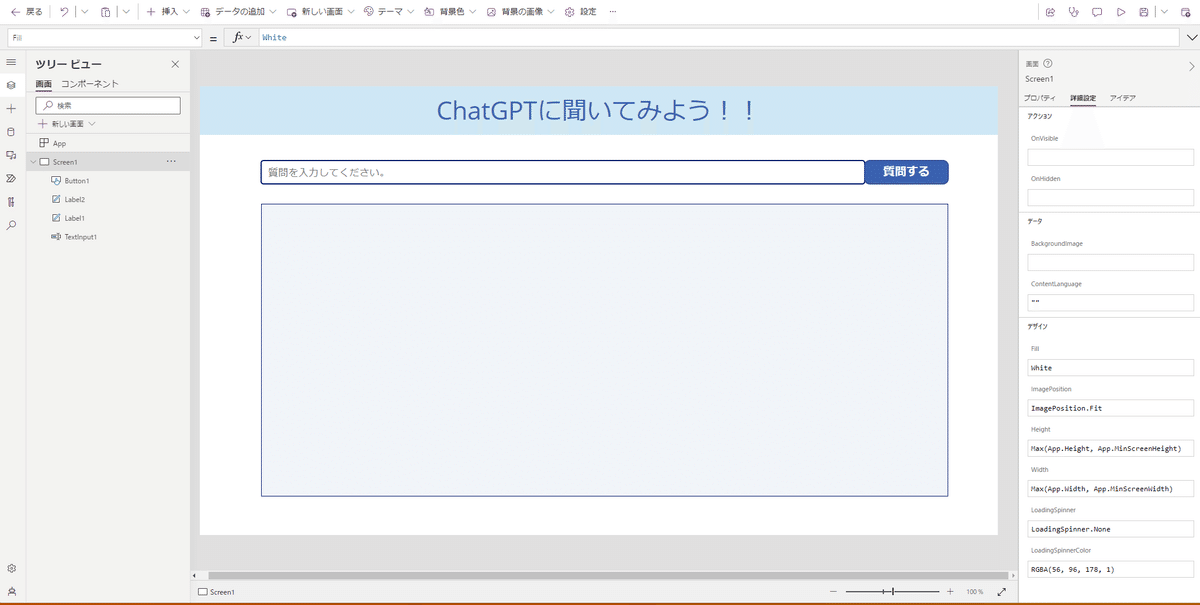Open the 背景色 background color picker
The image size is (1200, 605).
[451, 12]
